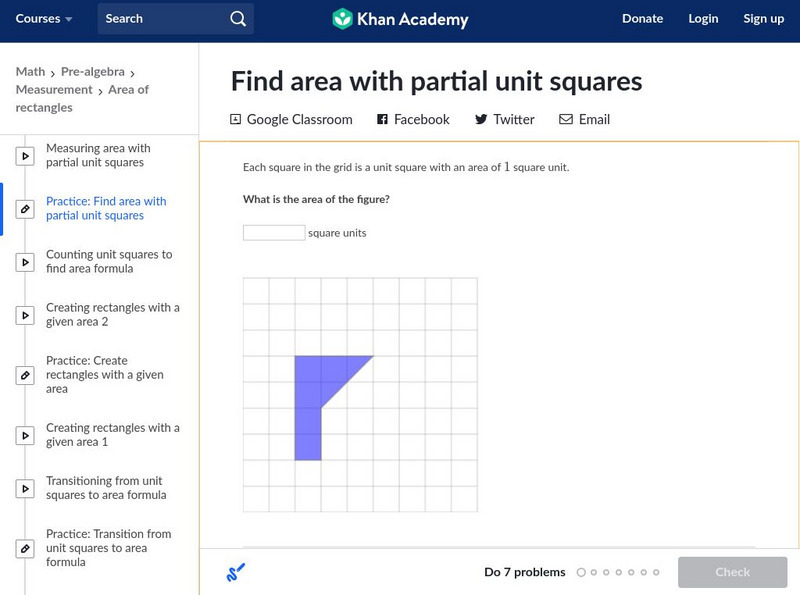800x595 pixels.
Task: Share using the Facebook icon
Action: tap(382, 119)
